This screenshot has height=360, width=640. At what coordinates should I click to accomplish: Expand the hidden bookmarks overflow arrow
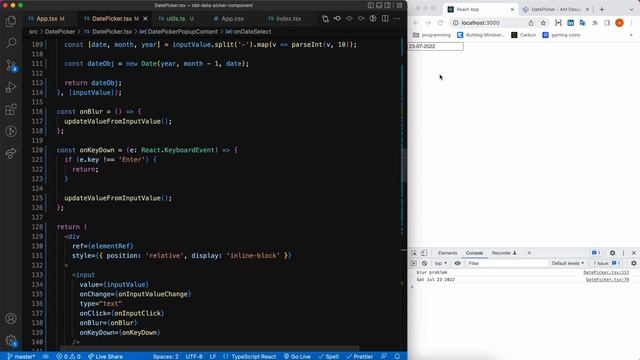coord(631,35)
